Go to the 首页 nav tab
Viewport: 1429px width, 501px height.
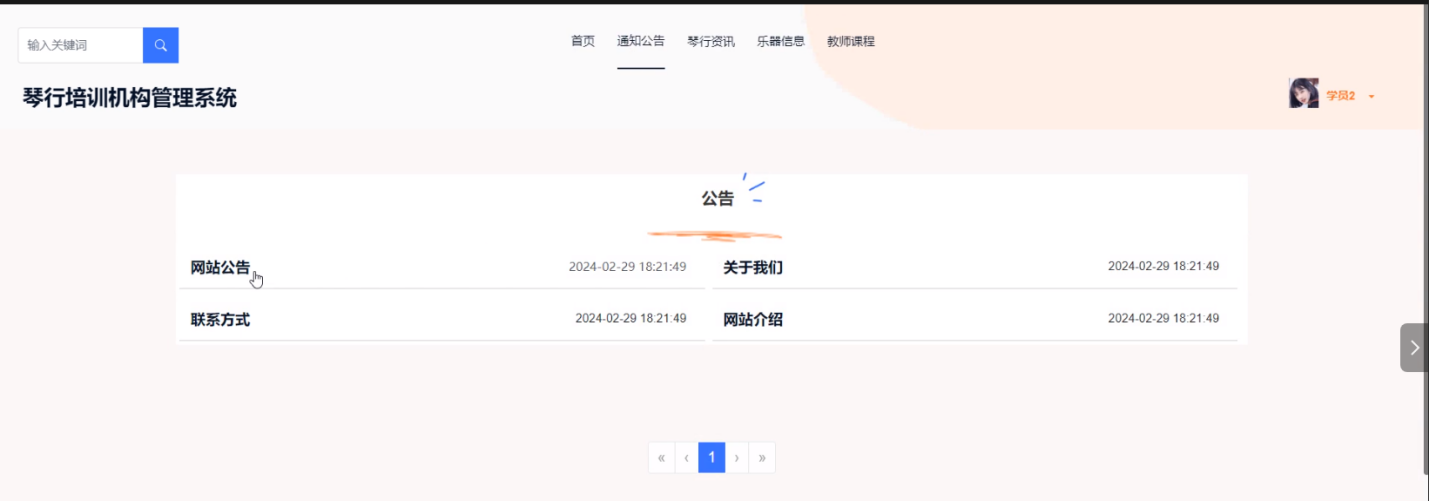click(583, 41)
